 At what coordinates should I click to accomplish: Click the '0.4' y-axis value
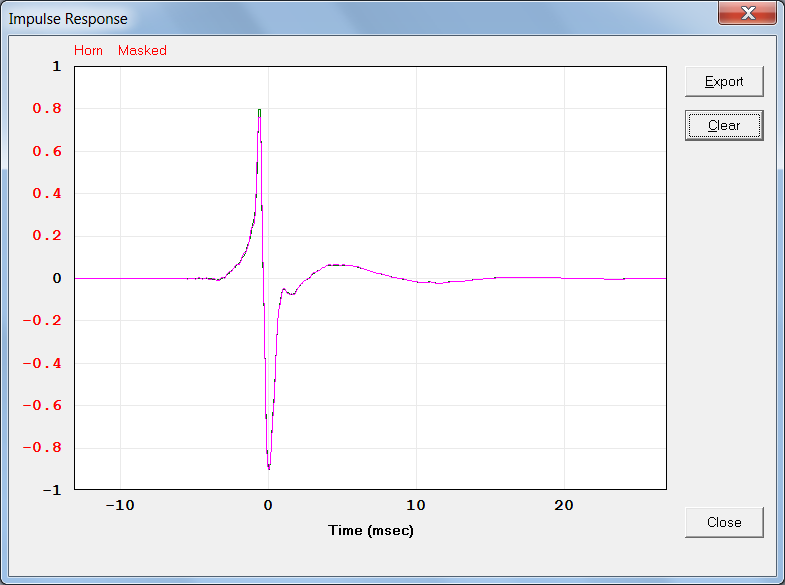[x=47, y=193]
